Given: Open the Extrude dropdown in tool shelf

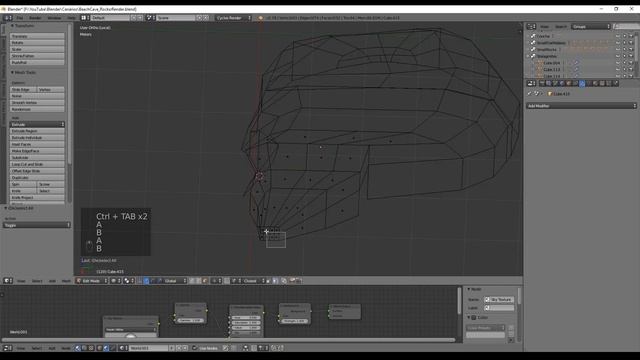Looking at the screenshot, I should point(37,124).
